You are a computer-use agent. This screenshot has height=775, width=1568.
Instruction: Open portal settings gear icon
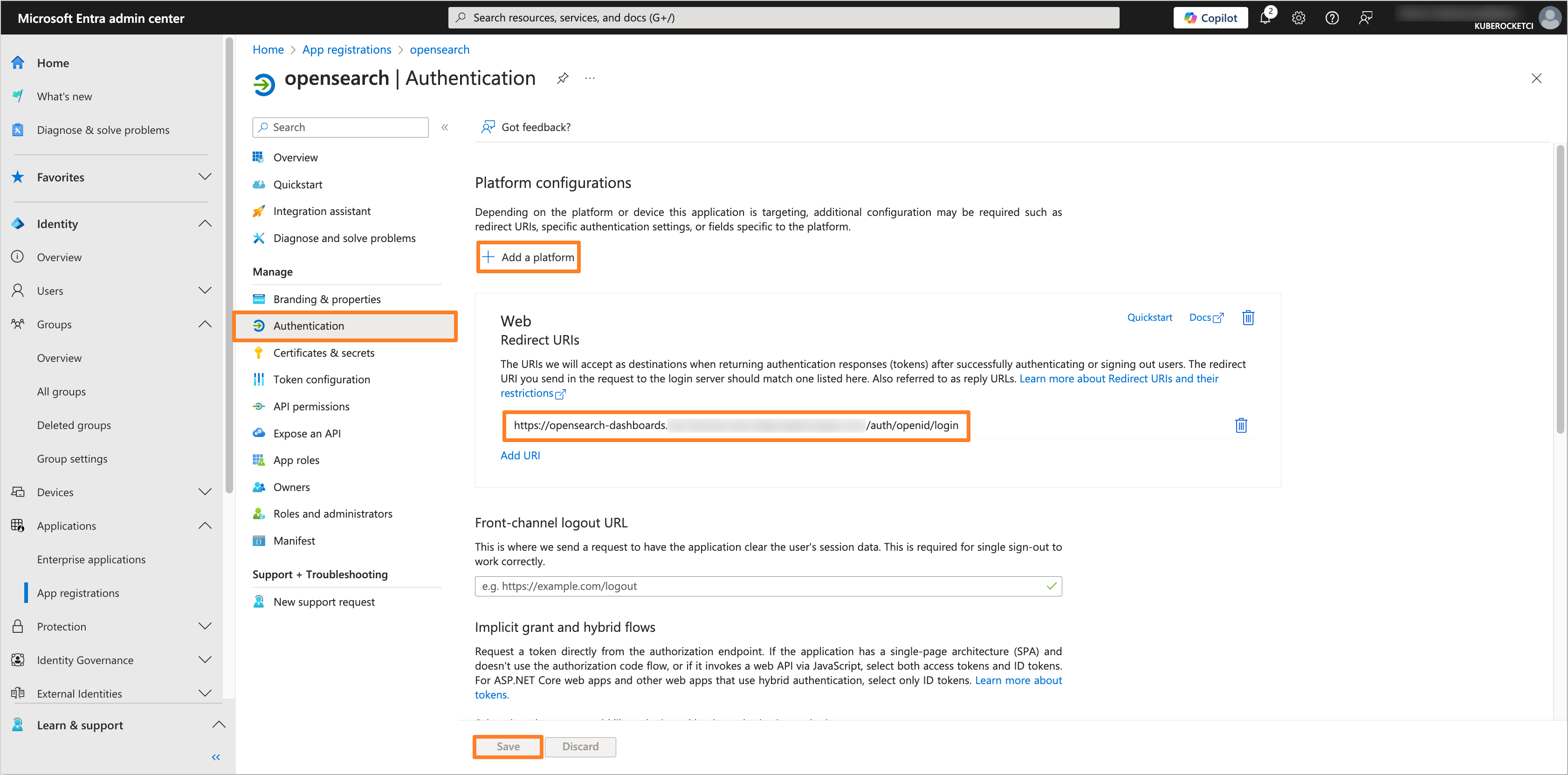(1298, 18)
